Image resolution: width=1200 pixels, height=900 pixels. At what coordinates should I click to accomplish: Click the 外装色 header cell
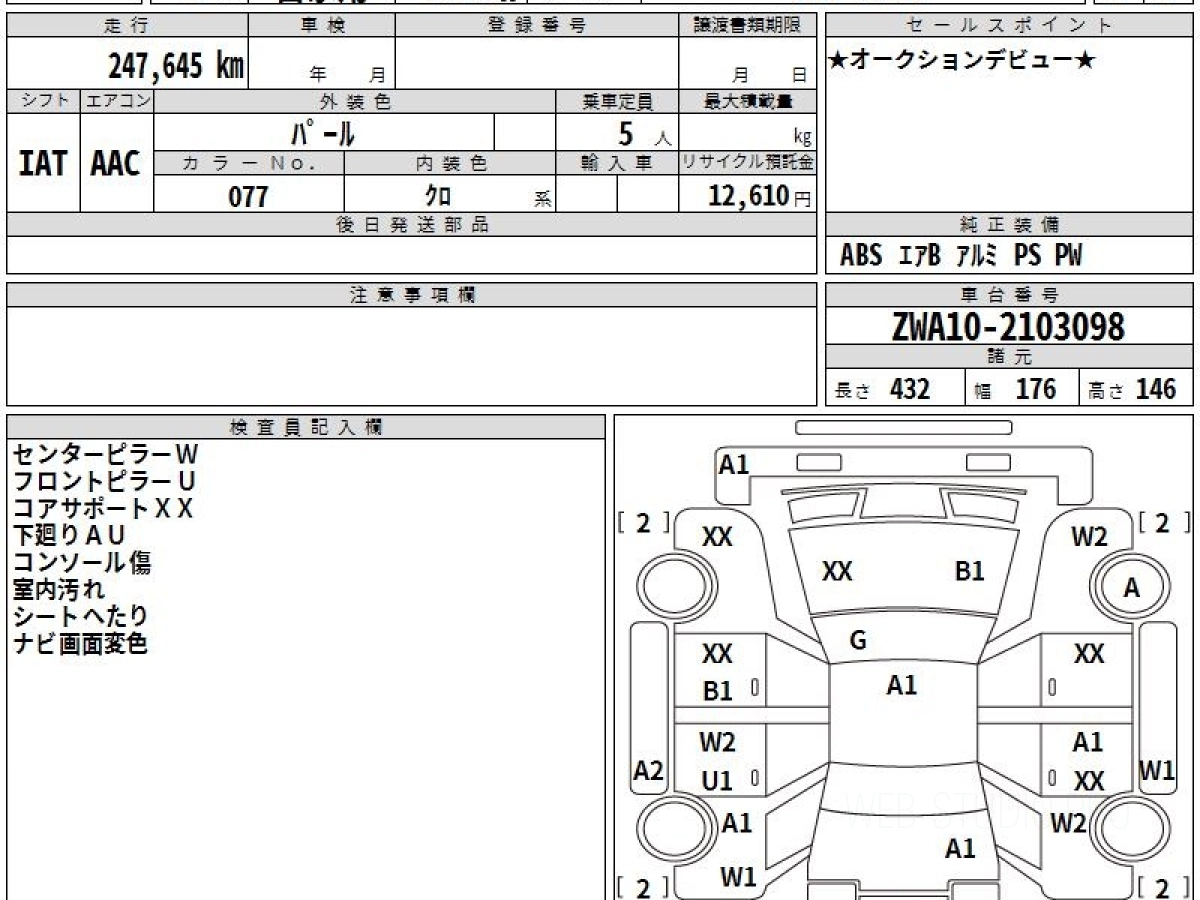[x=355, y=101]
